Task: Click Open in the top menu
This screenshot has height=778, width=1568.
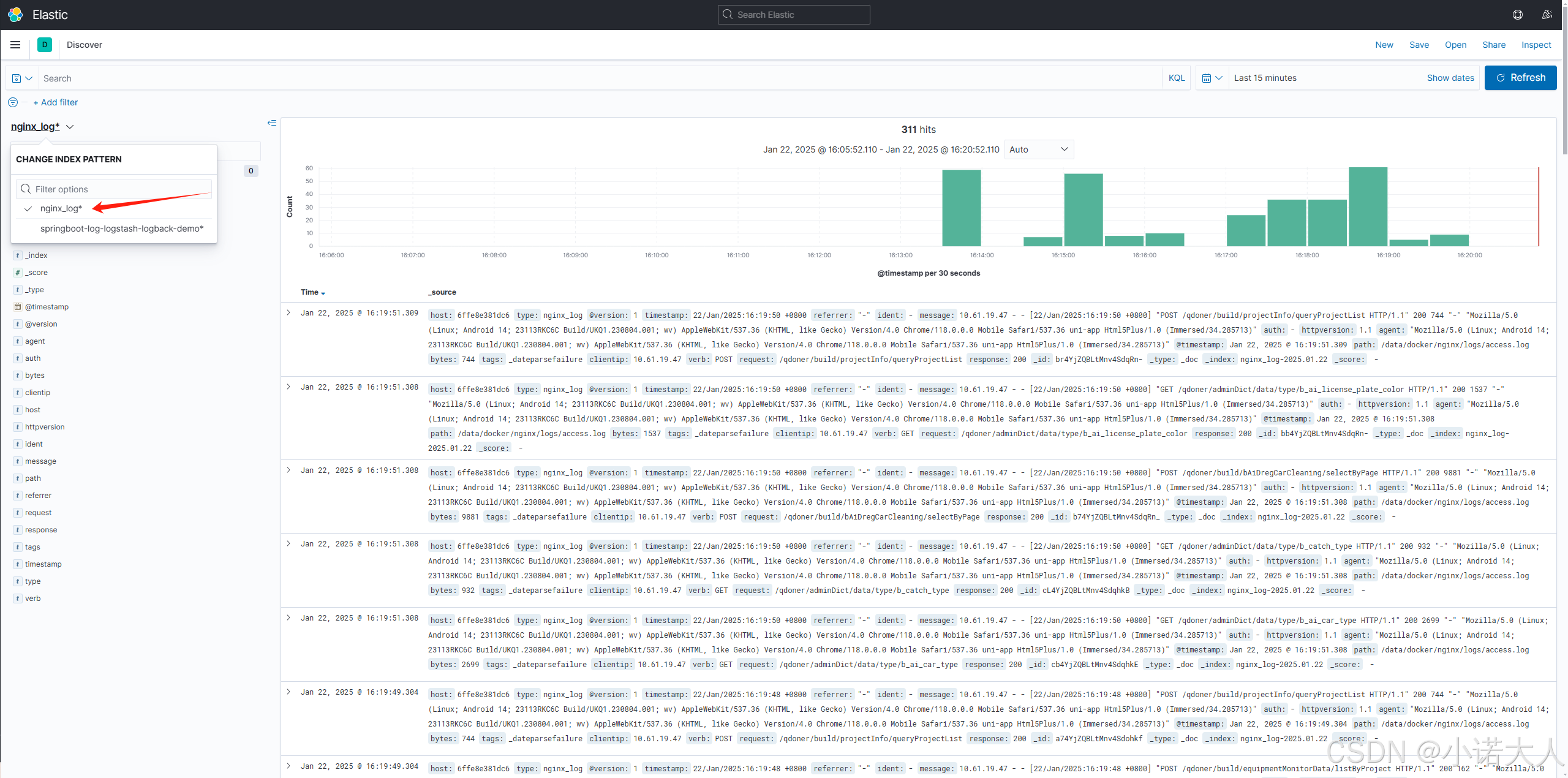Action: pyautogui.click(x=1455, y=45)
